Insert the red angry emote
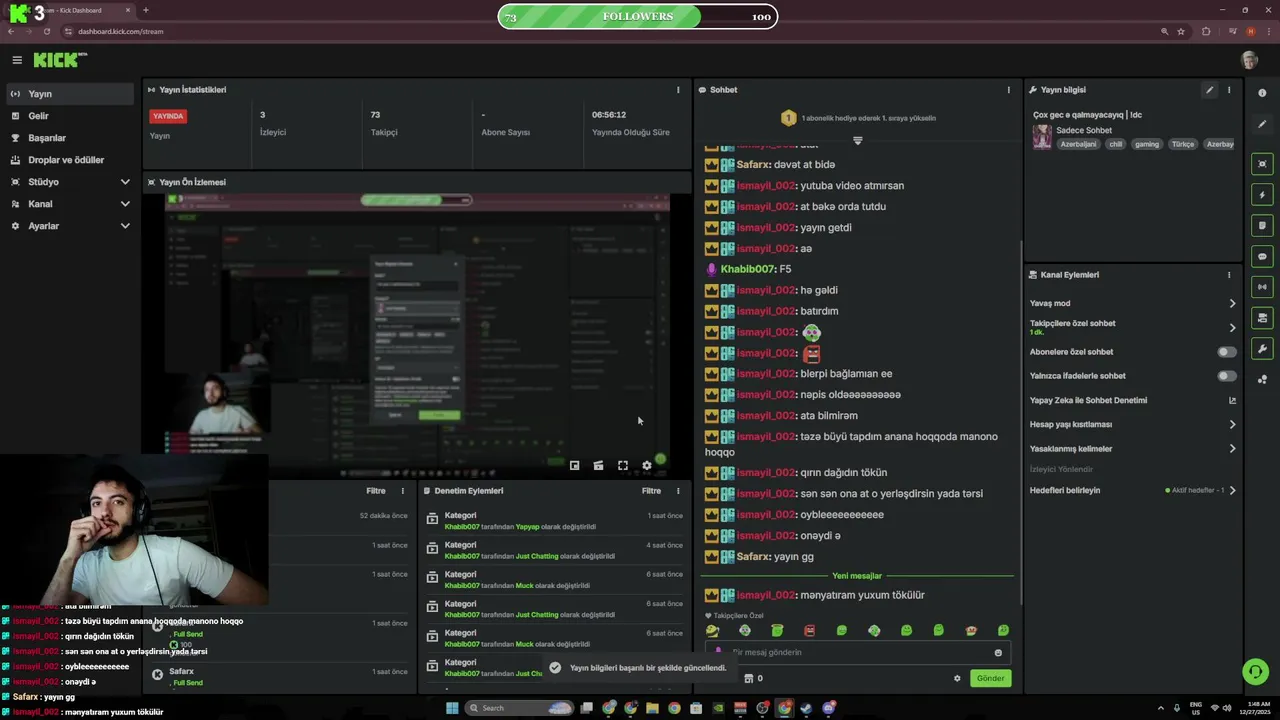The width and height of the screenshot is (1280, 720). (x=810, y=631)
